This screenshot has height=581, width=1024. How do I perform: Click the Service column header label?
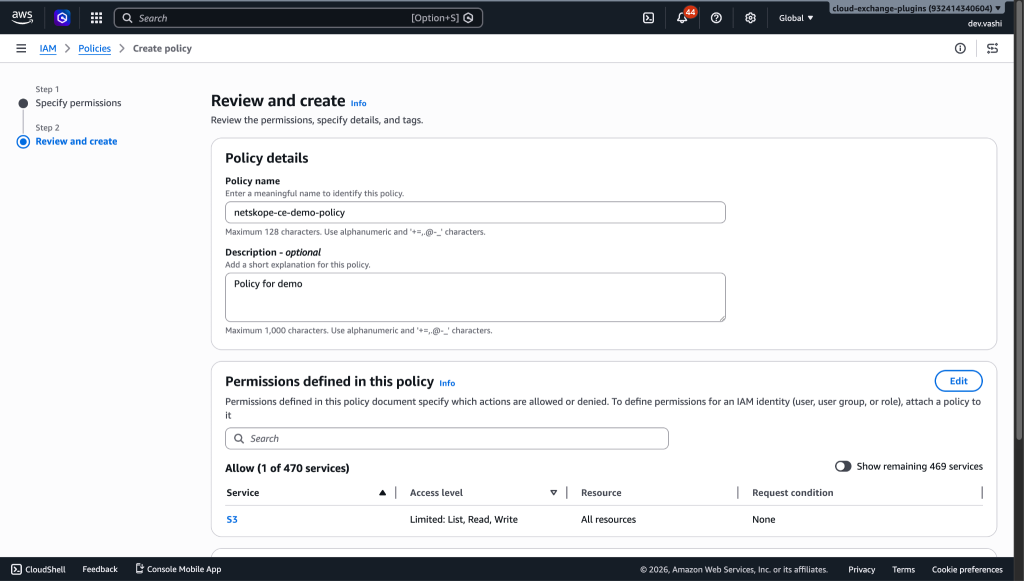pyautogui.click(x=243, y=493)
